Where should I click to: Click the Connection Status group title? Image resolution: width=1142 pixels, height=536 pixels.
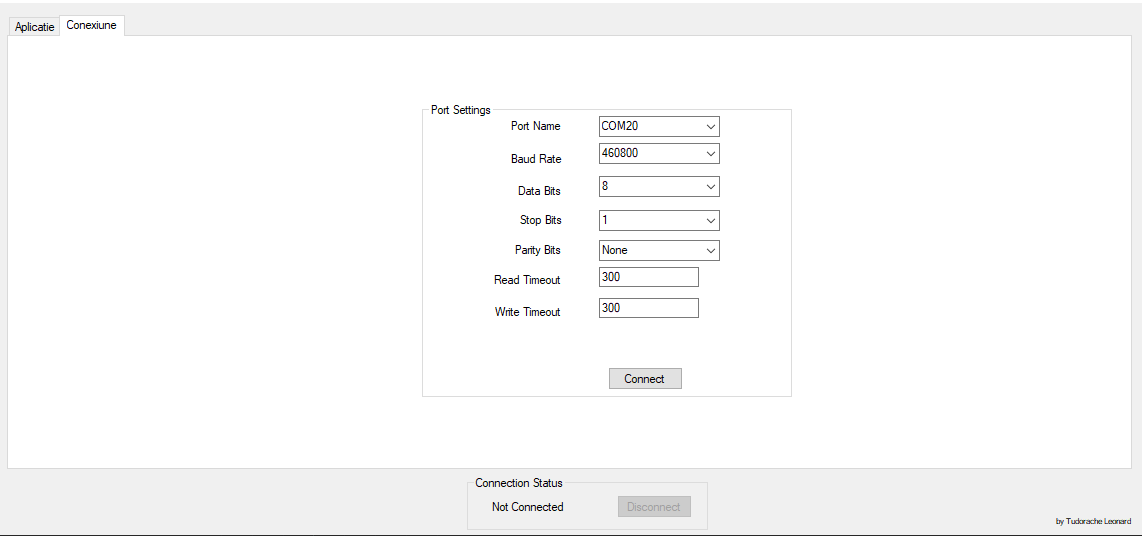tap(518, 483)
